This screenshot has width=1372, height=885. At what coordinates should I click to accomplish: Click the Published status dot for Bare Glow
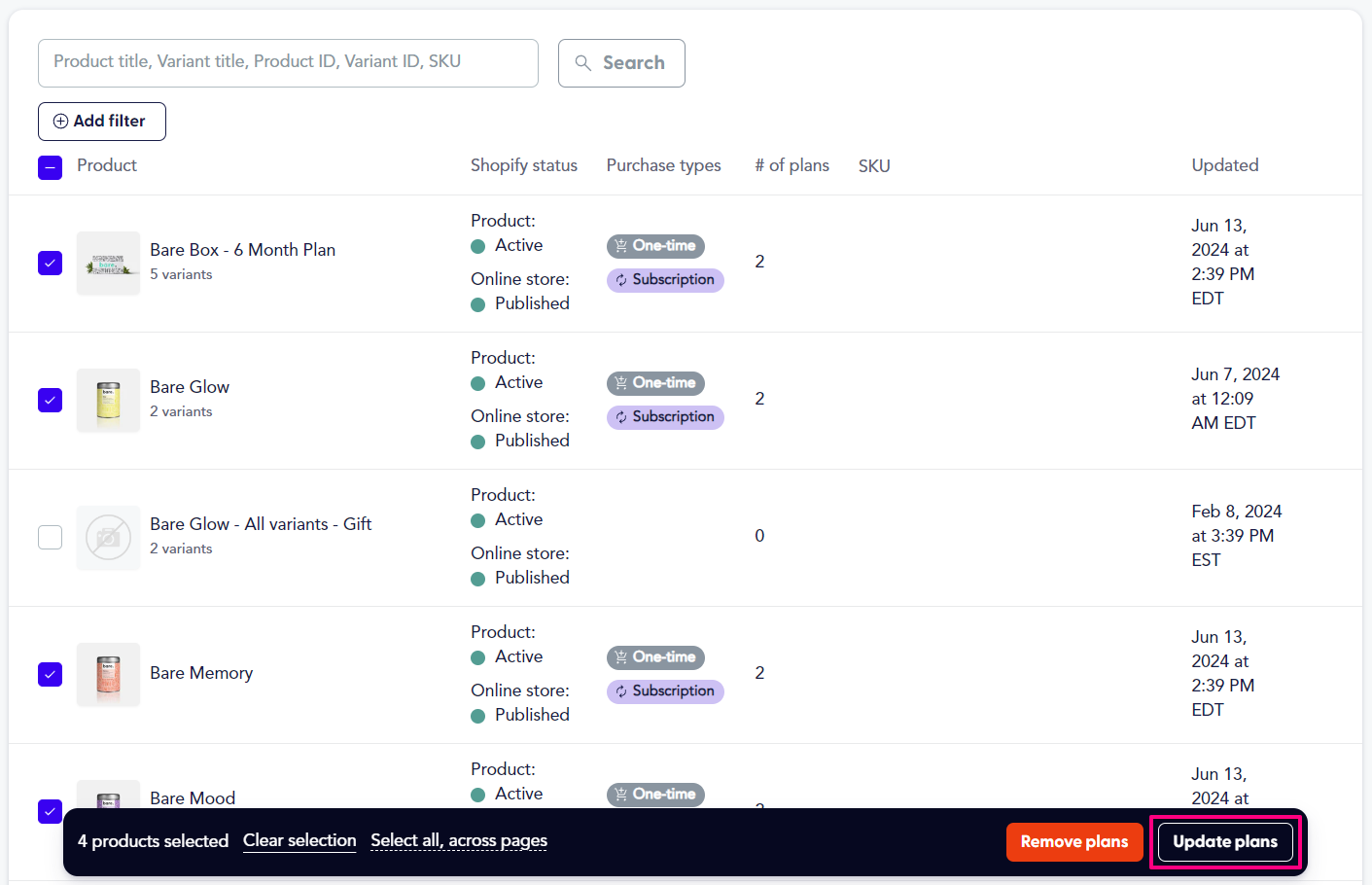478,441
